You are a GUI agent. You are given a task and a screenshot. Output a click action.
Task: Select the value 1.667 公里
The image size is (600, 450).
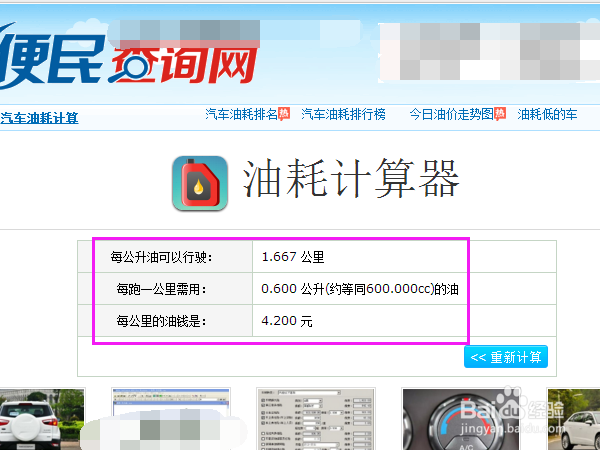(293, 257)
